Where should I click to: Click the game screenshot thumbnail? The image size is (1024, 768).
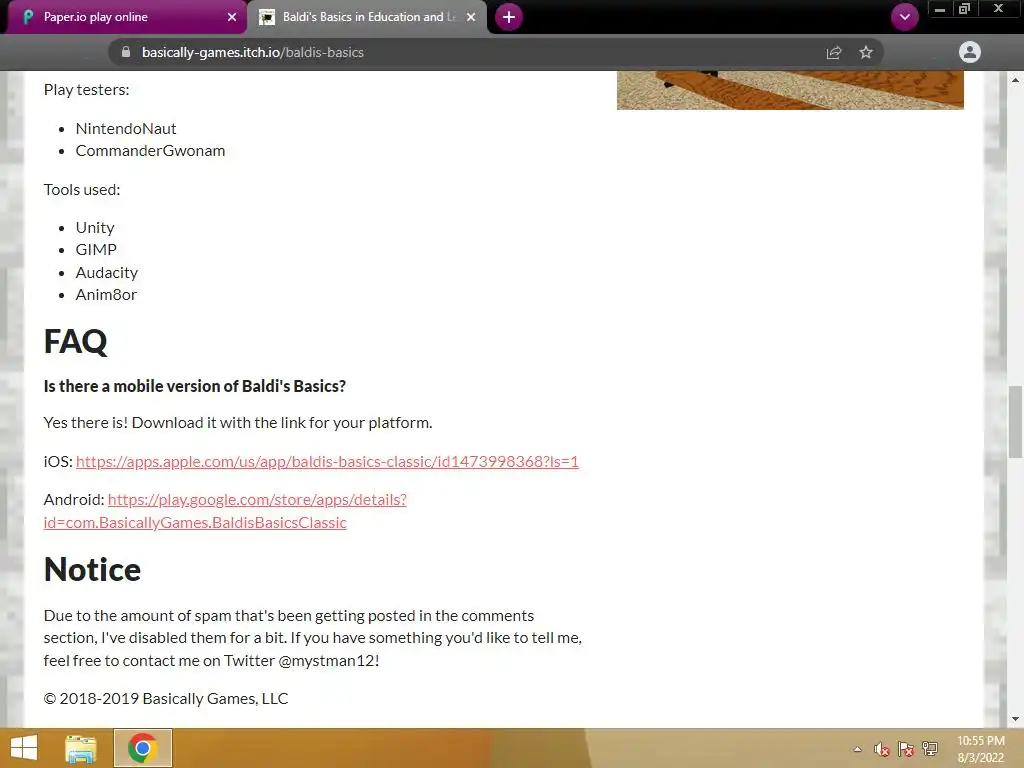[790, 90]
